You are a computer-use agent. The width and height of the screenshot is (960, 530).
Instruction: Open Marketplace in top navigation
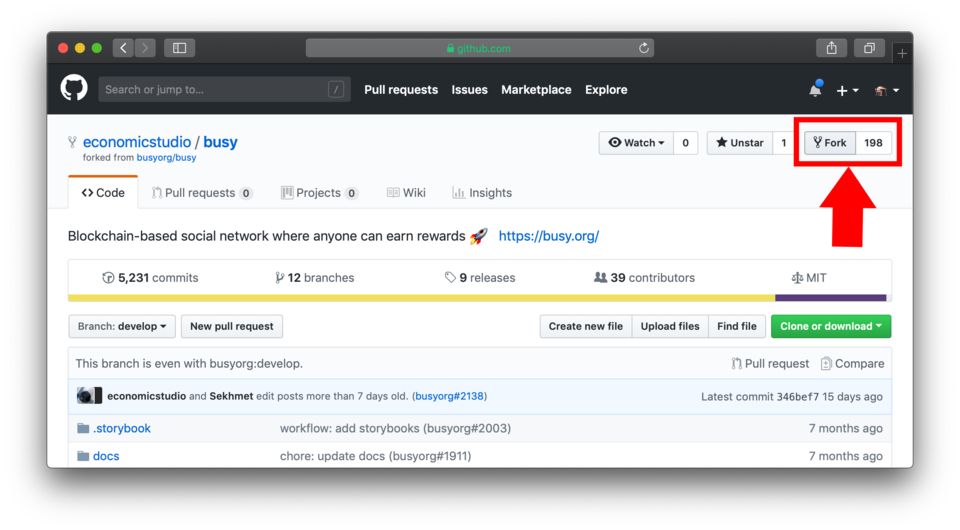pyautogui.click(x=536, y=89)
